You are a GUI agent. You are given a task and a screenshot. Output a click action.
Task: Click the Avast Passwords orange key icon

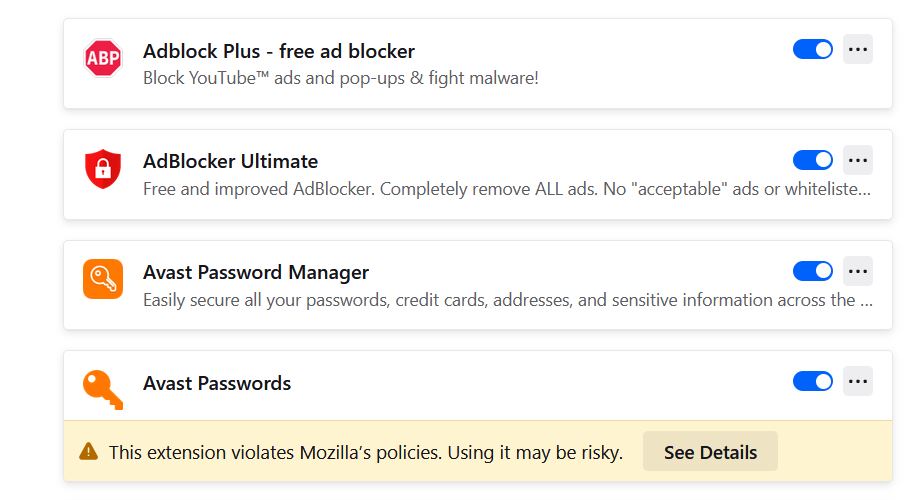103,389
